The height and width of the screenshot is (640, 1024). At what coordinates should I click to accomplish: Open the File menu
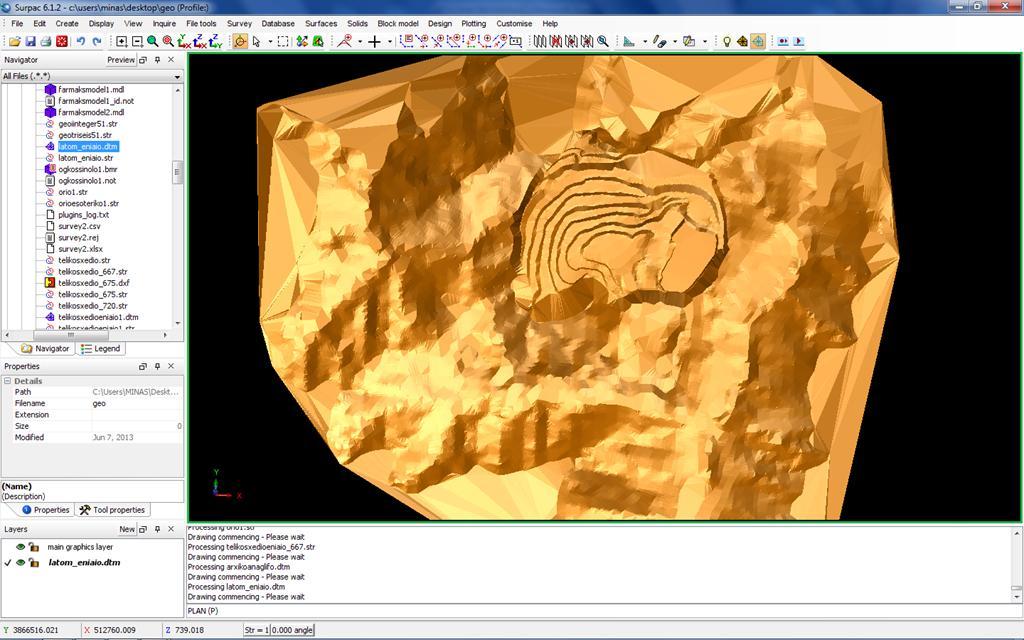pyautogui.click(x=18, y=24)
